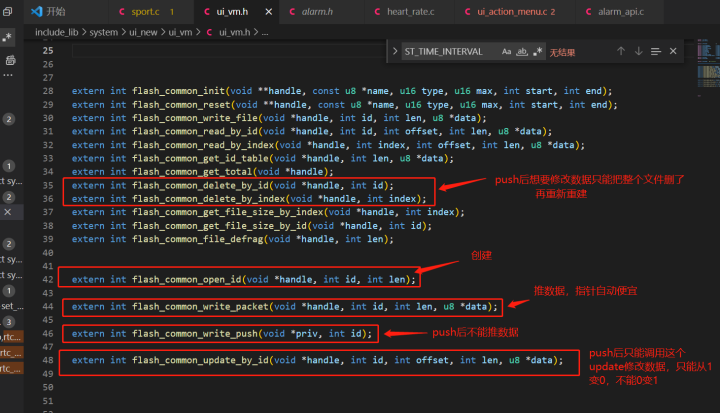The width and height of the screenshot is (720, 413).
Task: Click the ',rtc...' highlighted result in sidebar
Action: click(11, 337)
